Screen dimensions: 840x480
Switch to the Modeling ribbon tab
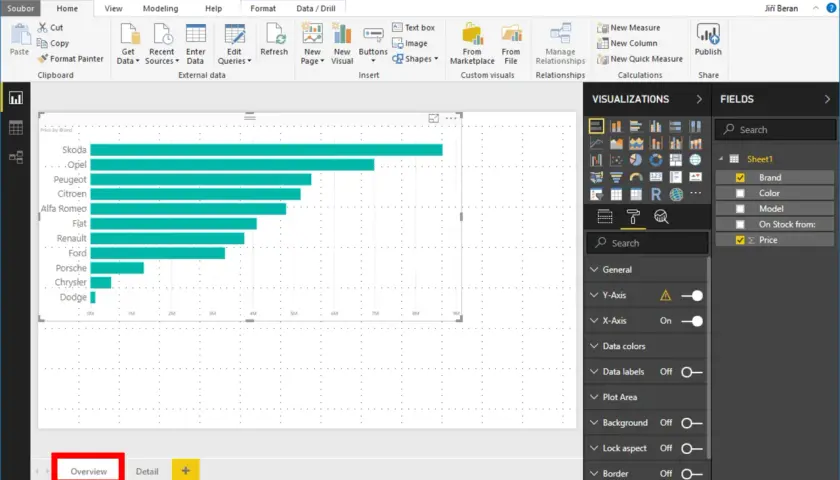tap(160, 9)
